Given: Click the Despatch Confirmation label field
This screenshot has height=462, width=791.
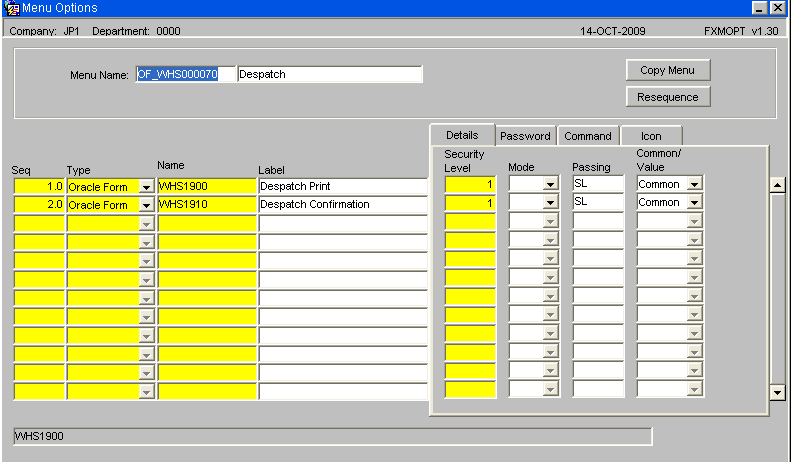Looking at the screenshot, I should pos(344,205).
